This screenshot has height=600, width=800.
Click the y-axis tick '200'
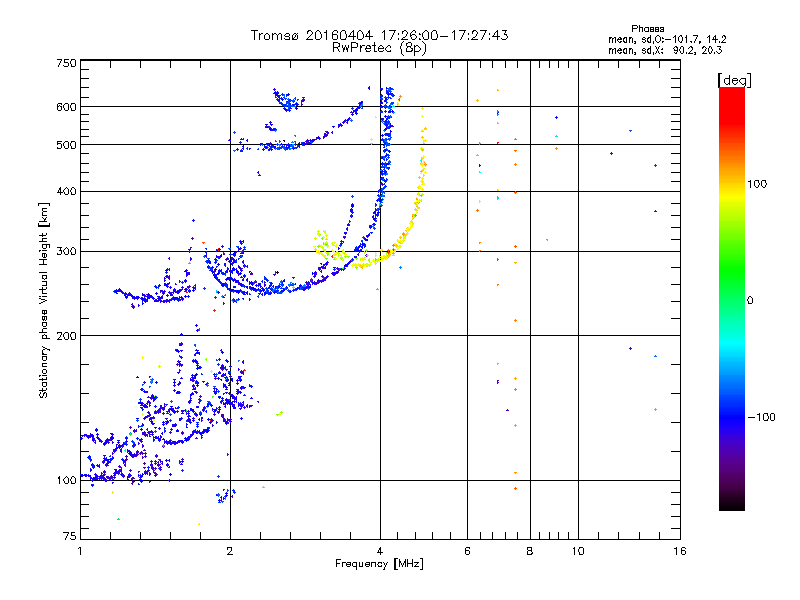[x=66, y=336]
